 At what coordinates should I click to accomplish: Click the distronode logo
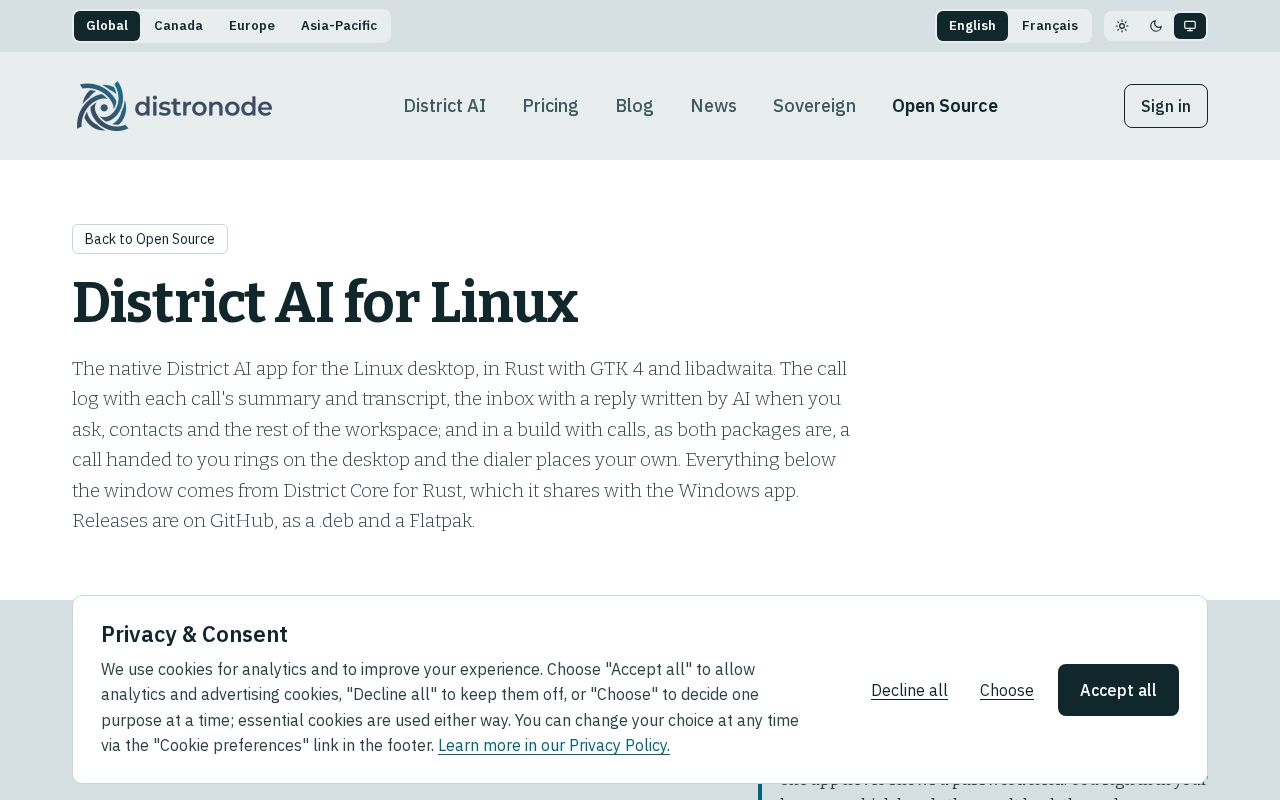[x=174, y=106]
